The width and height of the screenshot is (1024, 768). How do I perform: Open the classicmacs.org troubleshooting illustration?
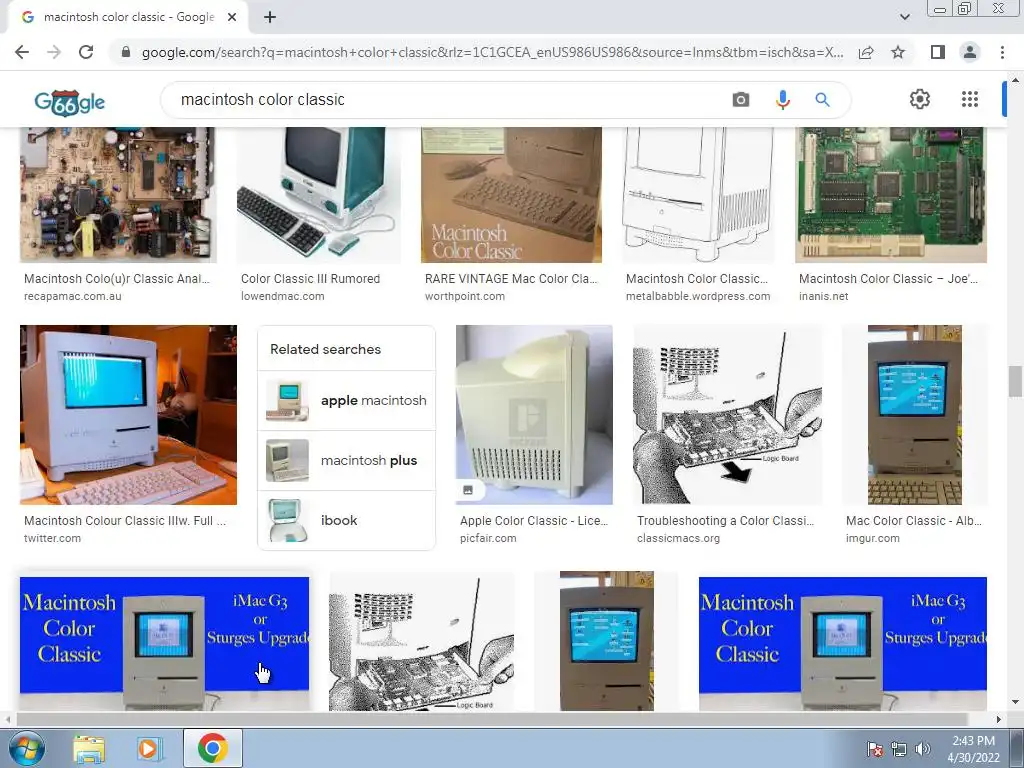(728, 415)
